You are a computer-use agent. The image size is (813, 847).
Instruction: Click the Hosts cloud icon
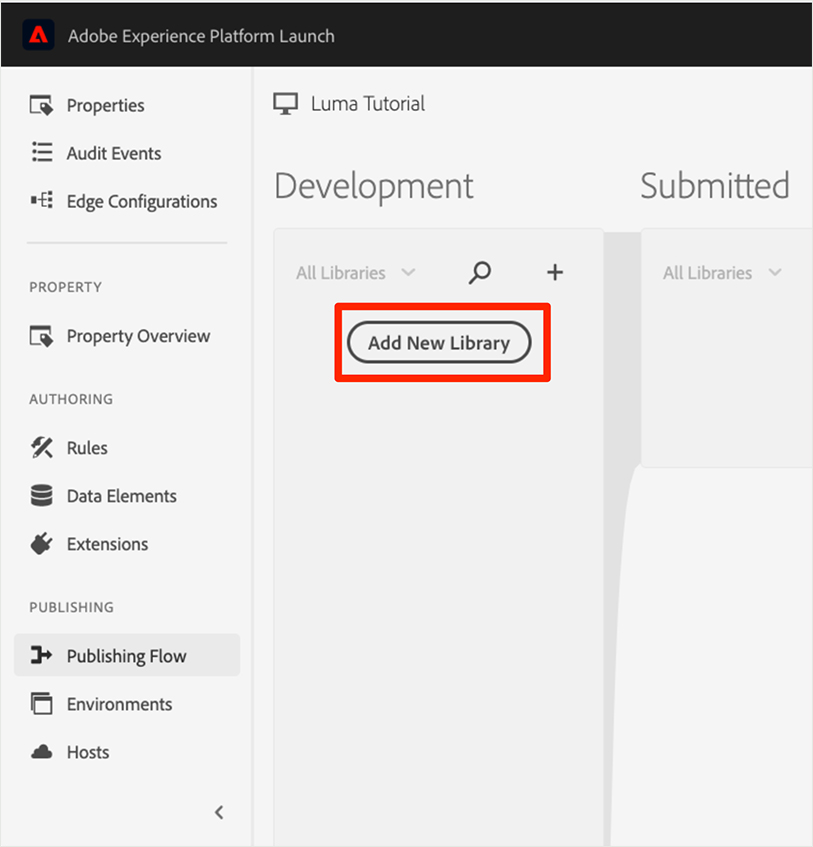[42, 752]
